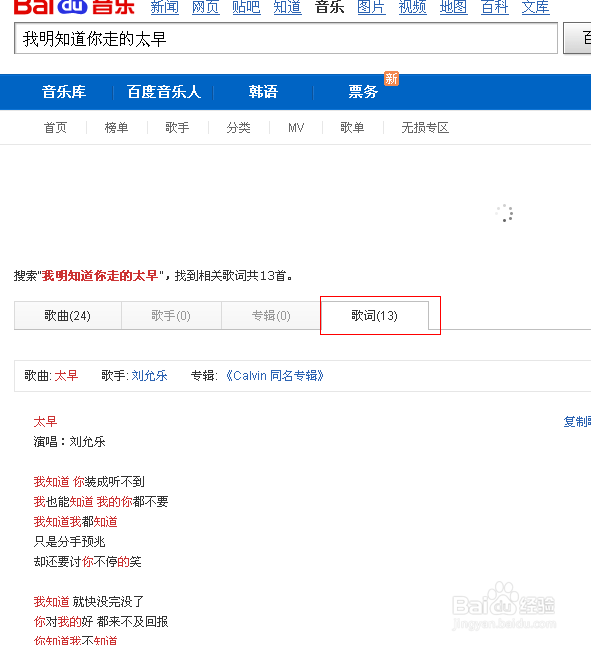The width and height of the screenshot is (591, 645).
Task: Click the red 太早 lyric title
Action: pos(45,422)
